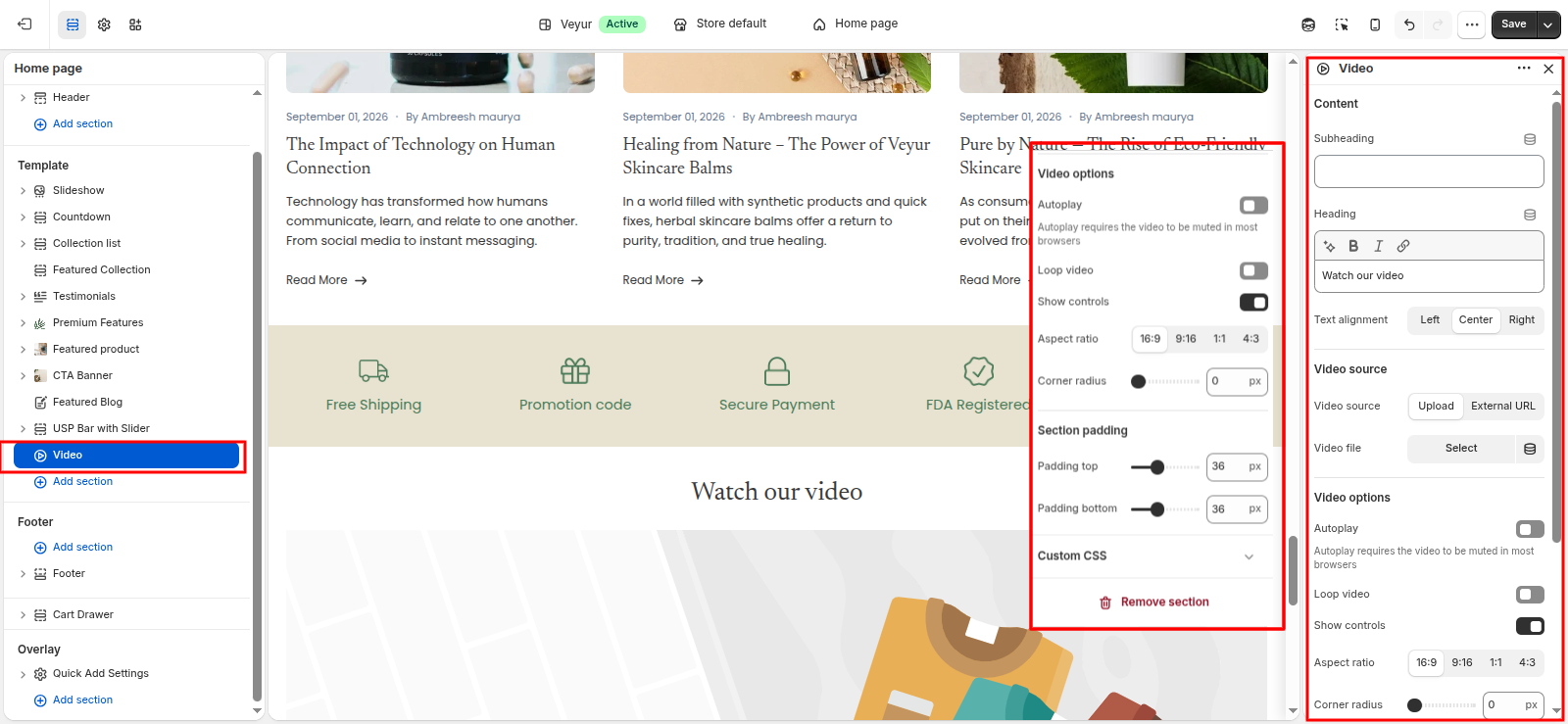Choose Center text alignment
Image resolution: width=1568 pixels, height=724 pixels.
(x=1476, y=320)
